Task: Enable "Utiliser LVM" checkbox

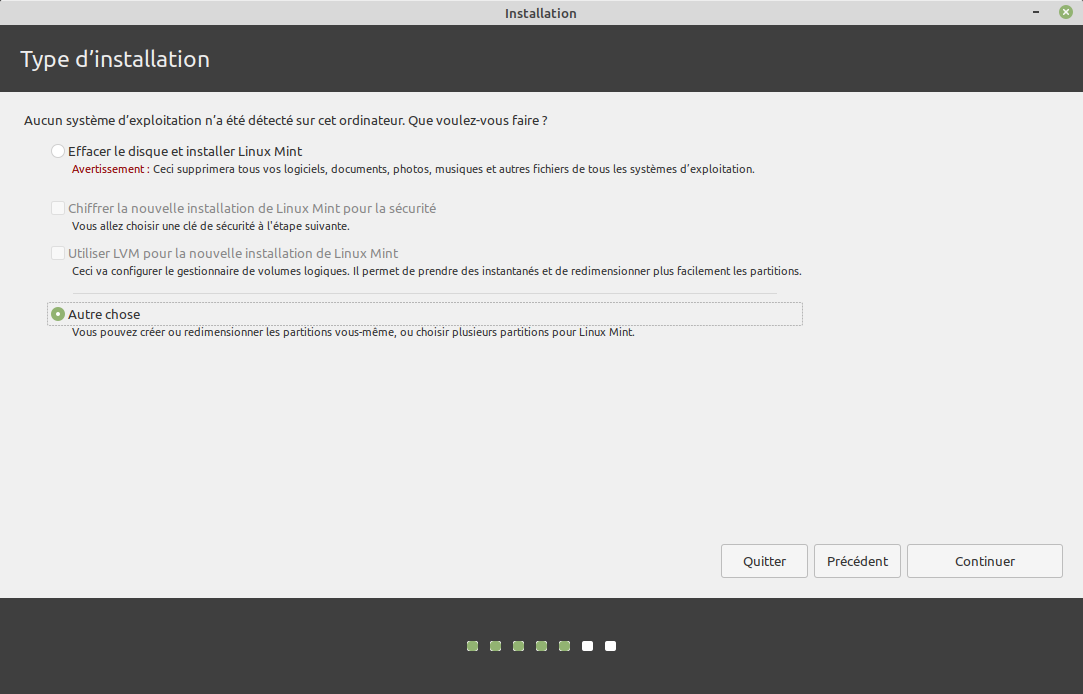Action: point(58,254)
